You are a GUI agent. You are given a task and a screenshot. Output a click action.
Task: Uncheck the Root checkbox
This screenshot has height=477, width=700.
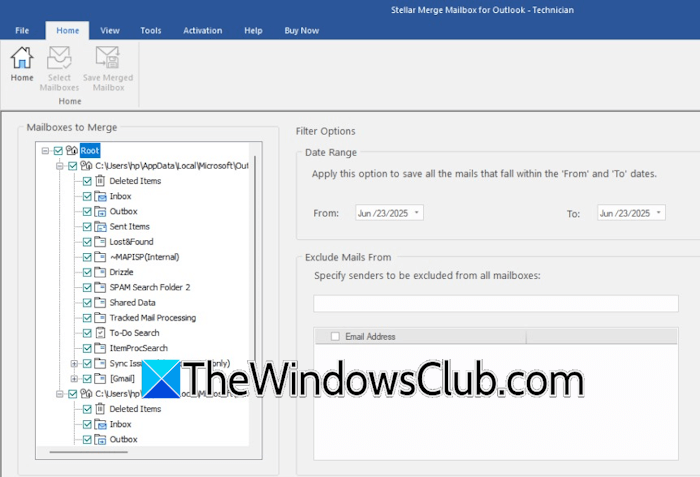click(58, 151)
